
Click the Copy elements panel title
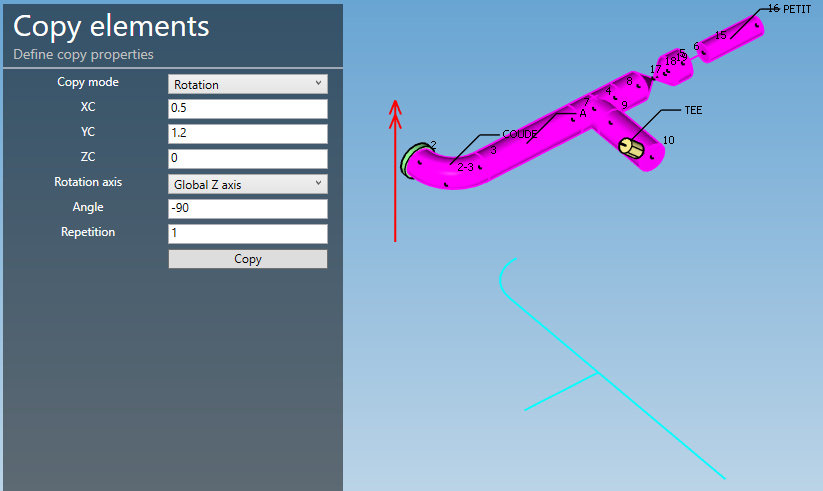point(111,26)
